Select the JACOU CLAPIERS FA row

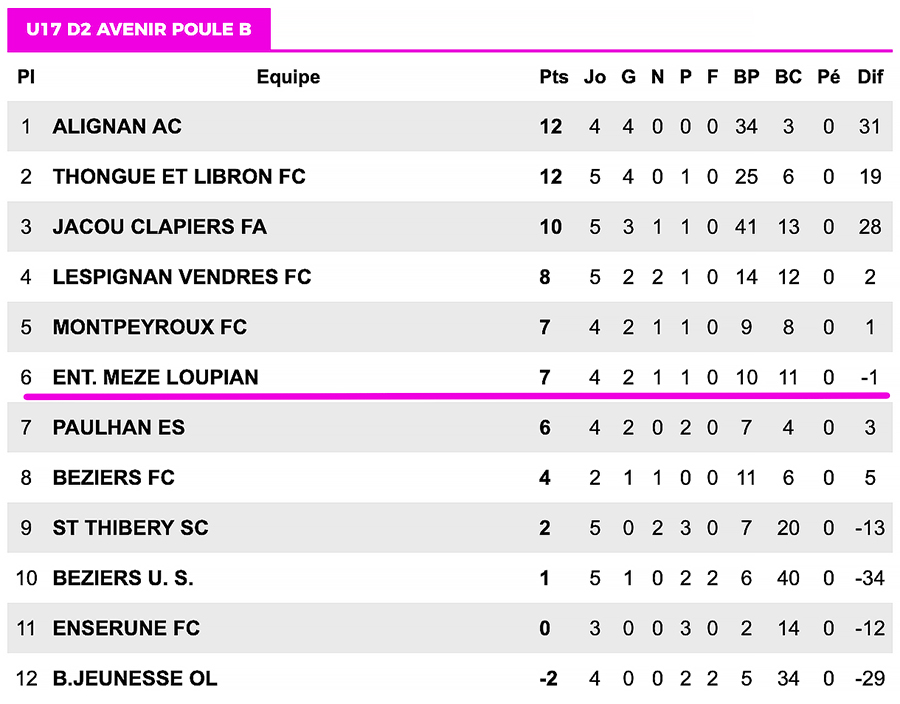160,227
